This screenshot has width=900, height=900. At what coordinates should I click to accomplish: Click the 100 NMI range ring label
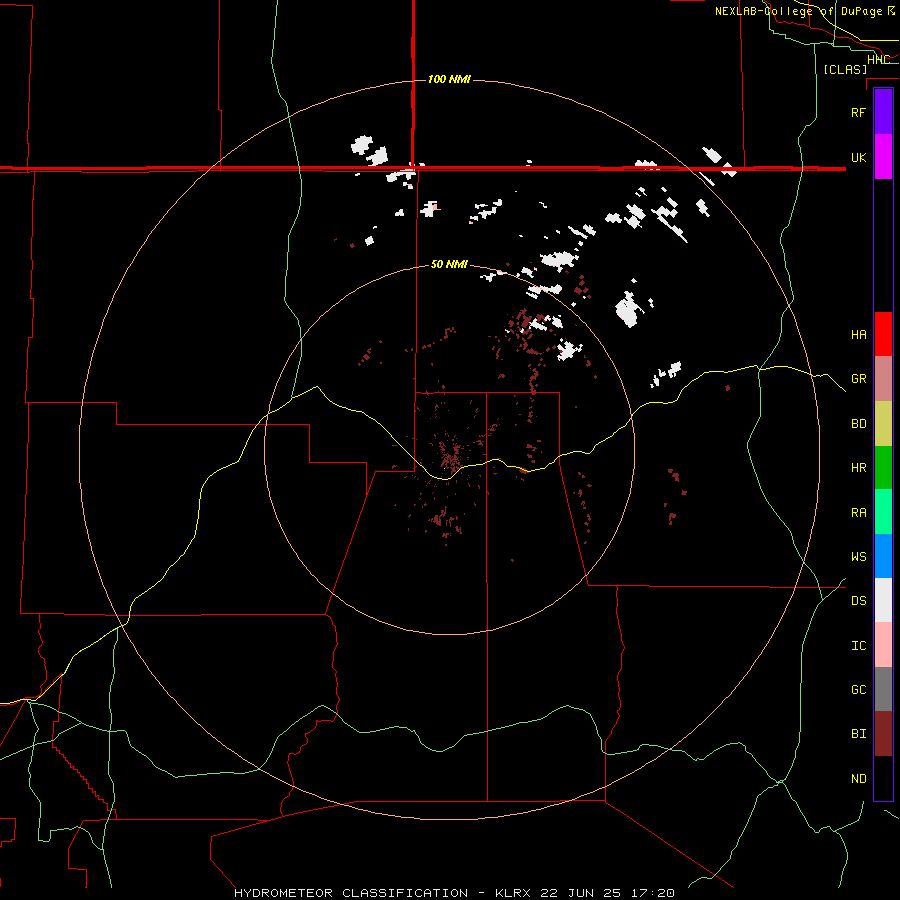[449, 79]
